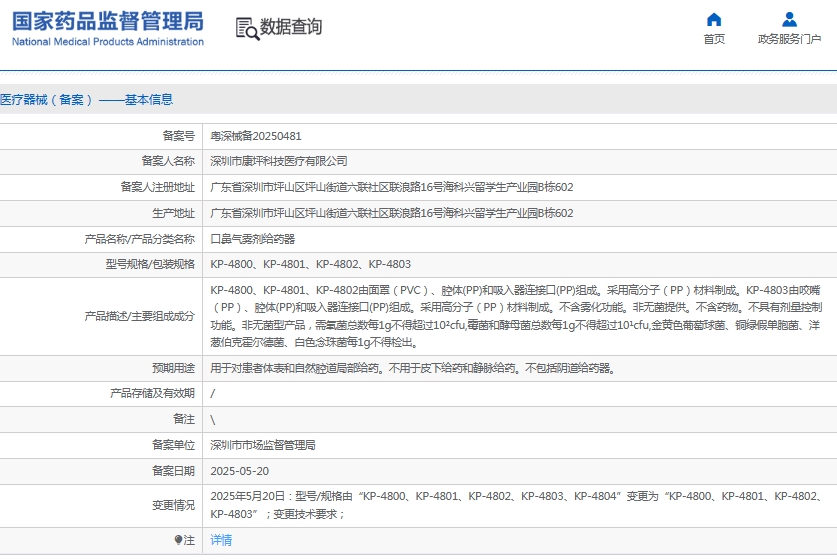Click the 备案号 row label

pos(179,136)
